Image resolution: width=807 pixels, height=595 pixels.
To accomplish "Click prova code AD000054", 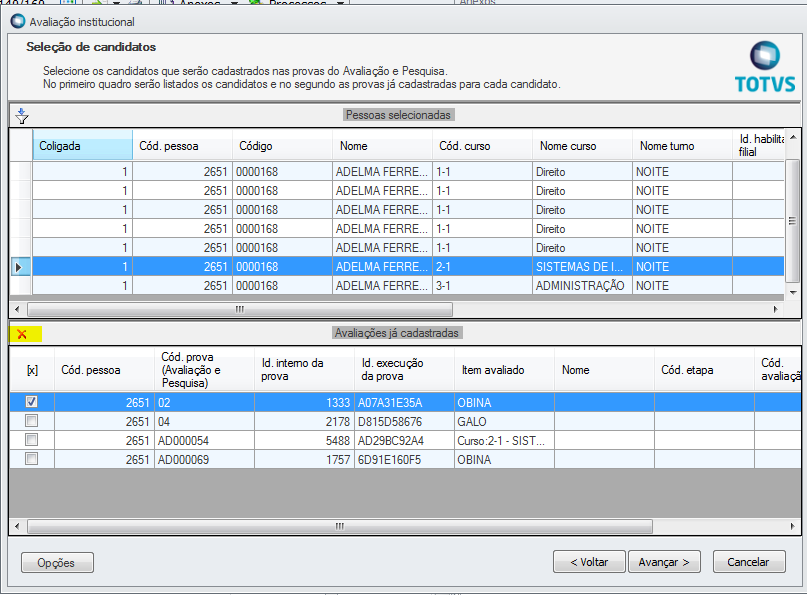I will (x=204, y=441).
